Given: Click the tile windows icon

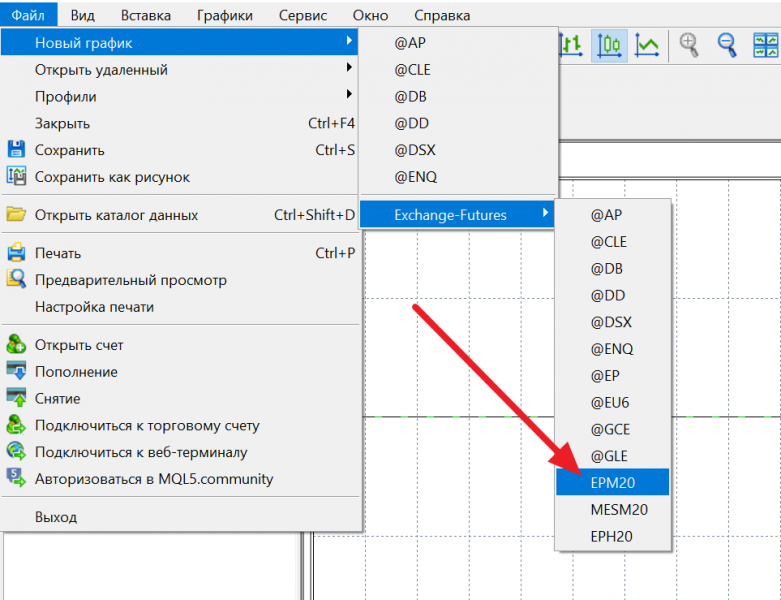Looking at the screenshot, I should coord(766,45).
